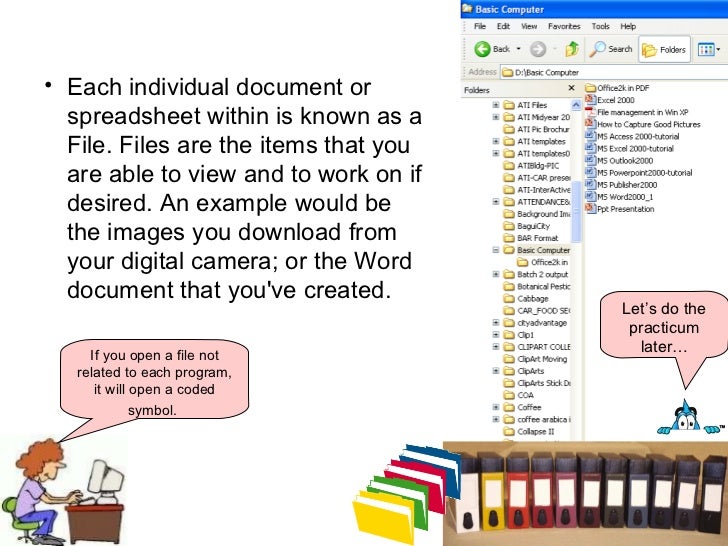
Task: Open the Back history dropdown arrow
Action: coord(519,49)
